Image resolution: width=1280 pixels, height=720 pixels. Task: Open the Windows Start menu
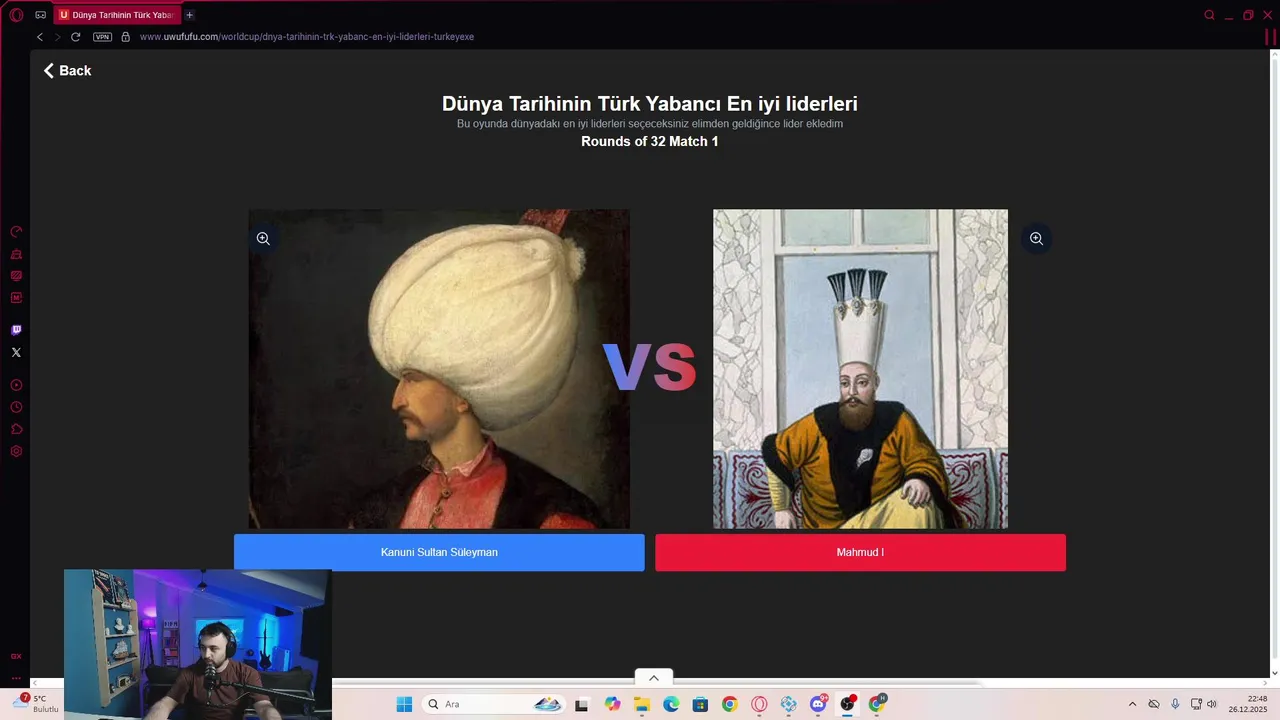click(x=404, y=704)
